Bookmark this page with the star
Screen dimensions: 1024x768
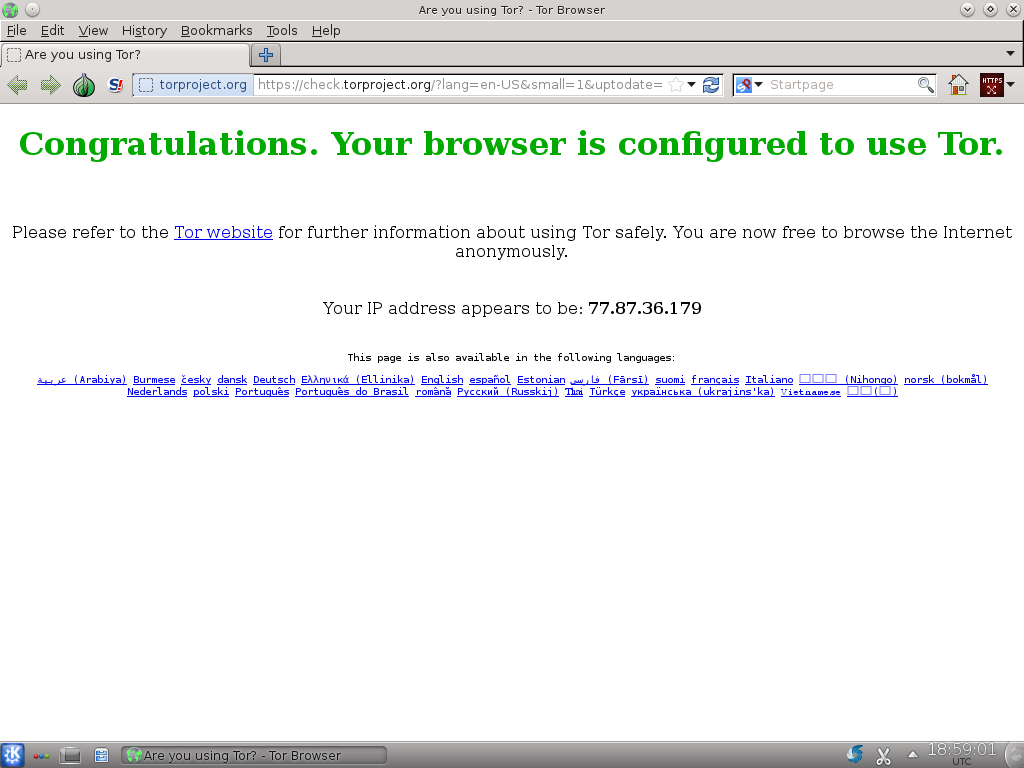tap(675, 85)
